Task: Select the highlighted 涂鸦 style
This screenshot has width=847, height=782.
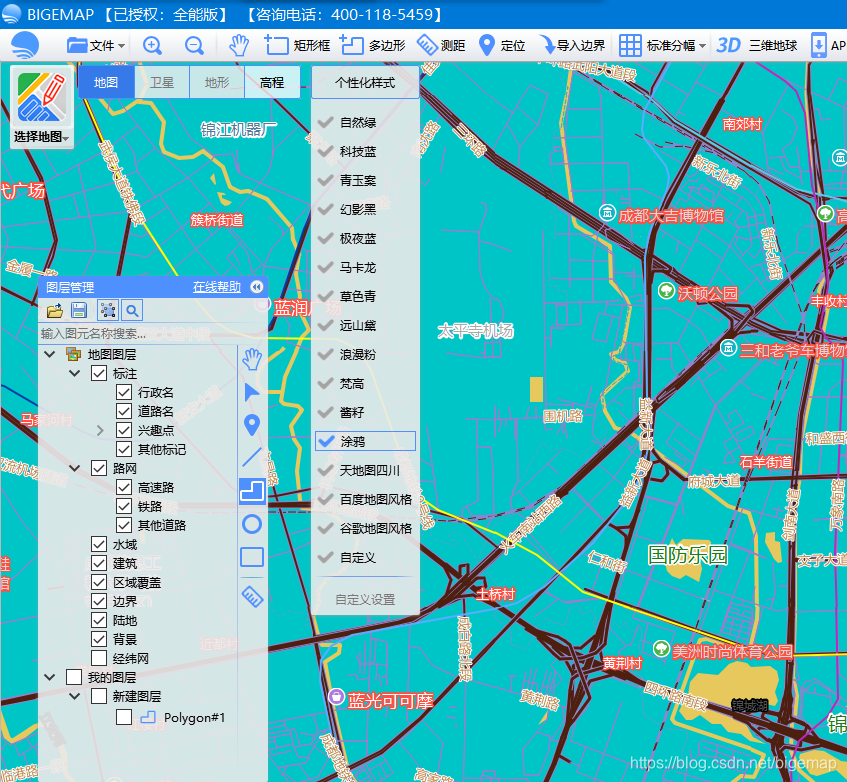Action: [365, 441]
